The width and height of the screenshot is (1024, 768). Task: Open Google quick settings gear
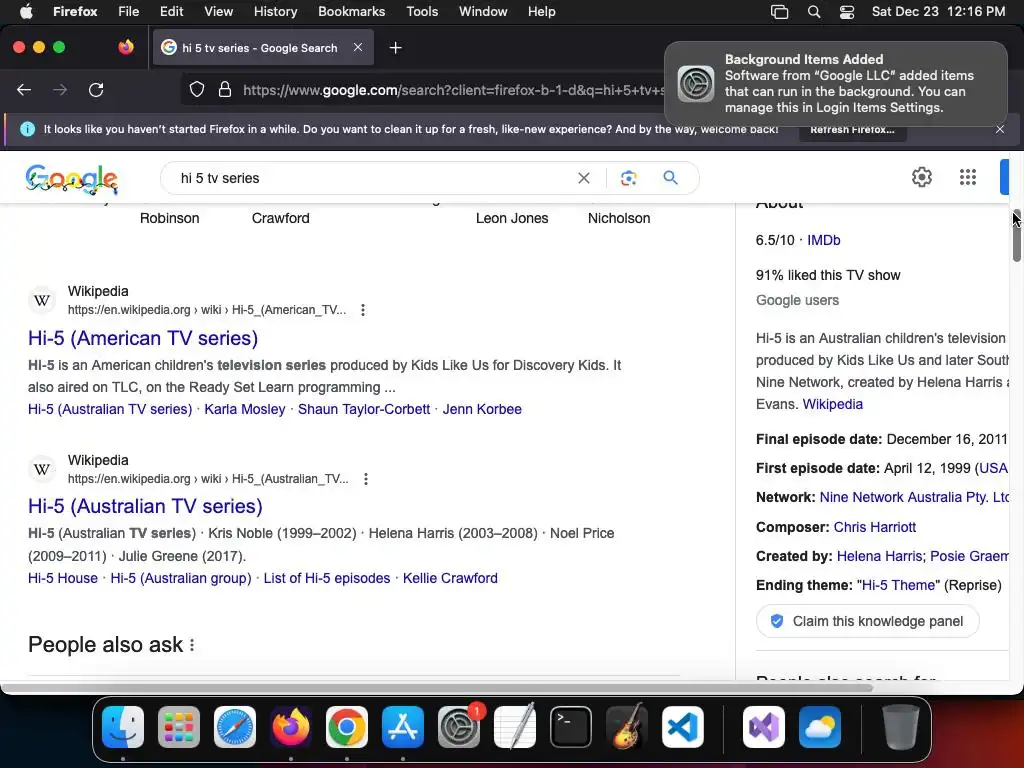(x=921, y=177)
